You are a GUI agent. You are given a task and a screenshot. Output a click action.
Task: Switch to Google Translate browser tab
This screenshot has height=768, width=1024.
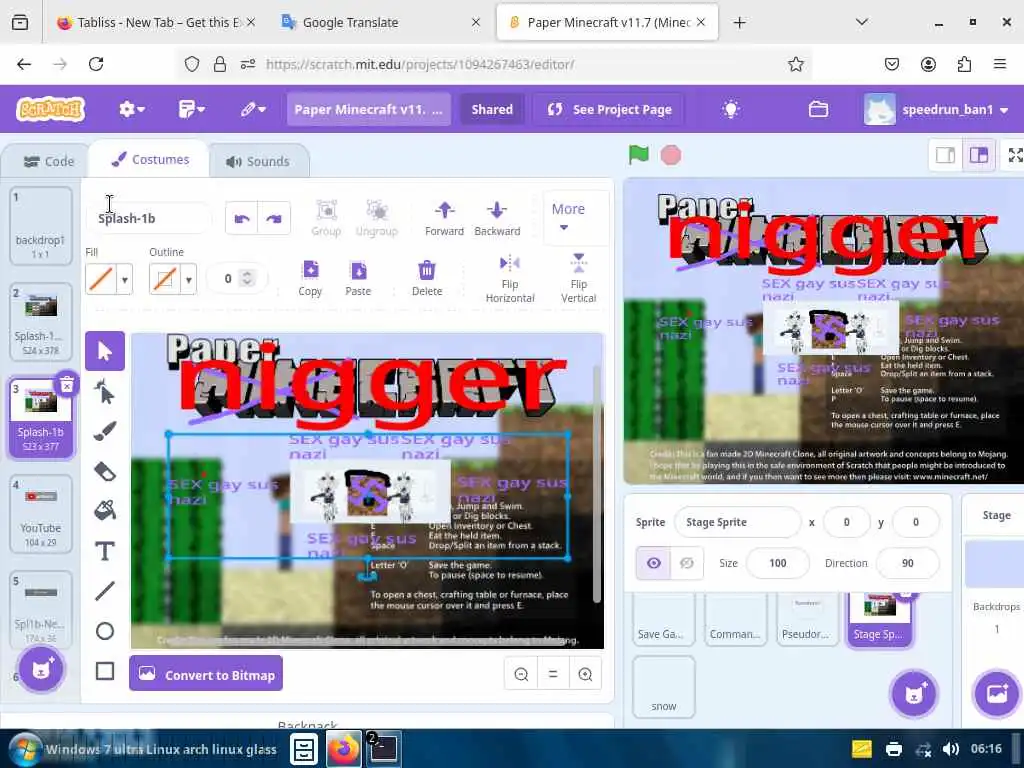(x=381, y=22)
